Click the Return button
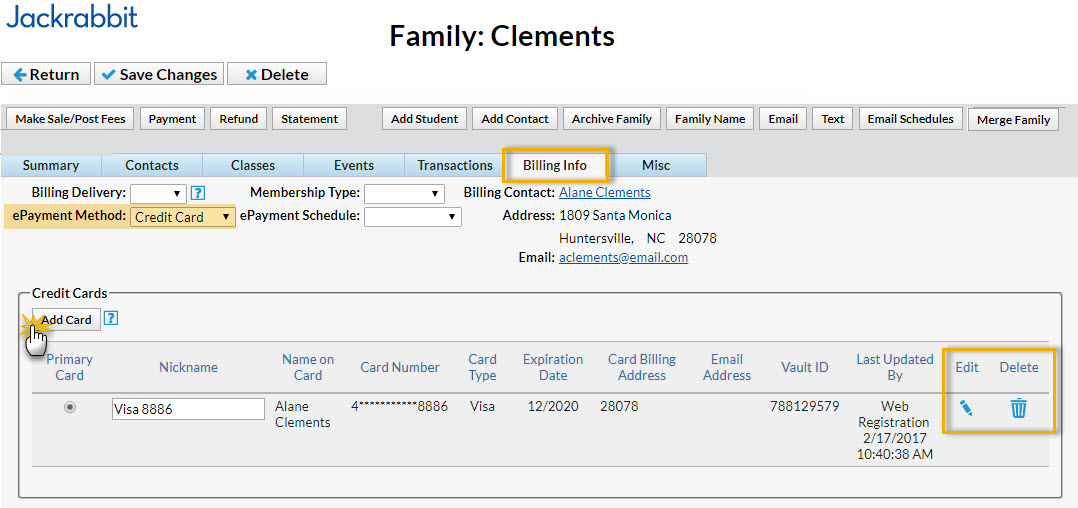The width and height of the screenshot is (1078, 508). coord(46,74)
